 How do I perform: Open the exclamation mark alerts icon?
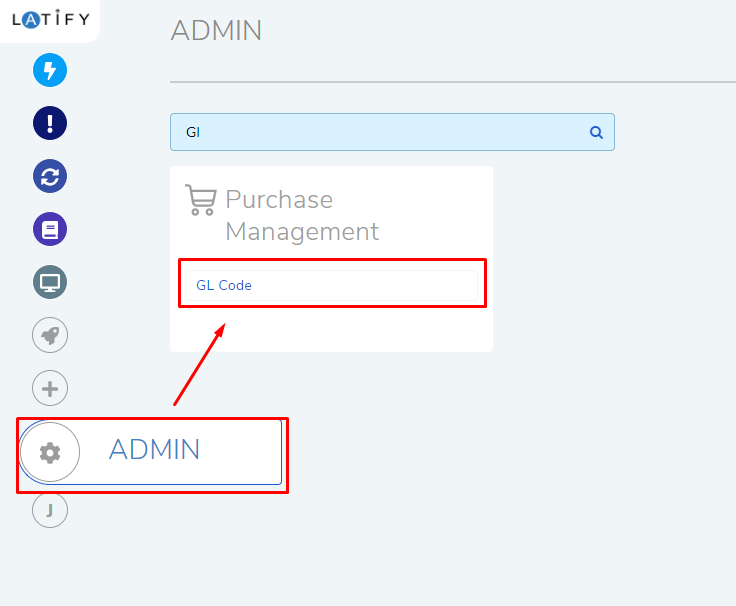click(50, 123)
